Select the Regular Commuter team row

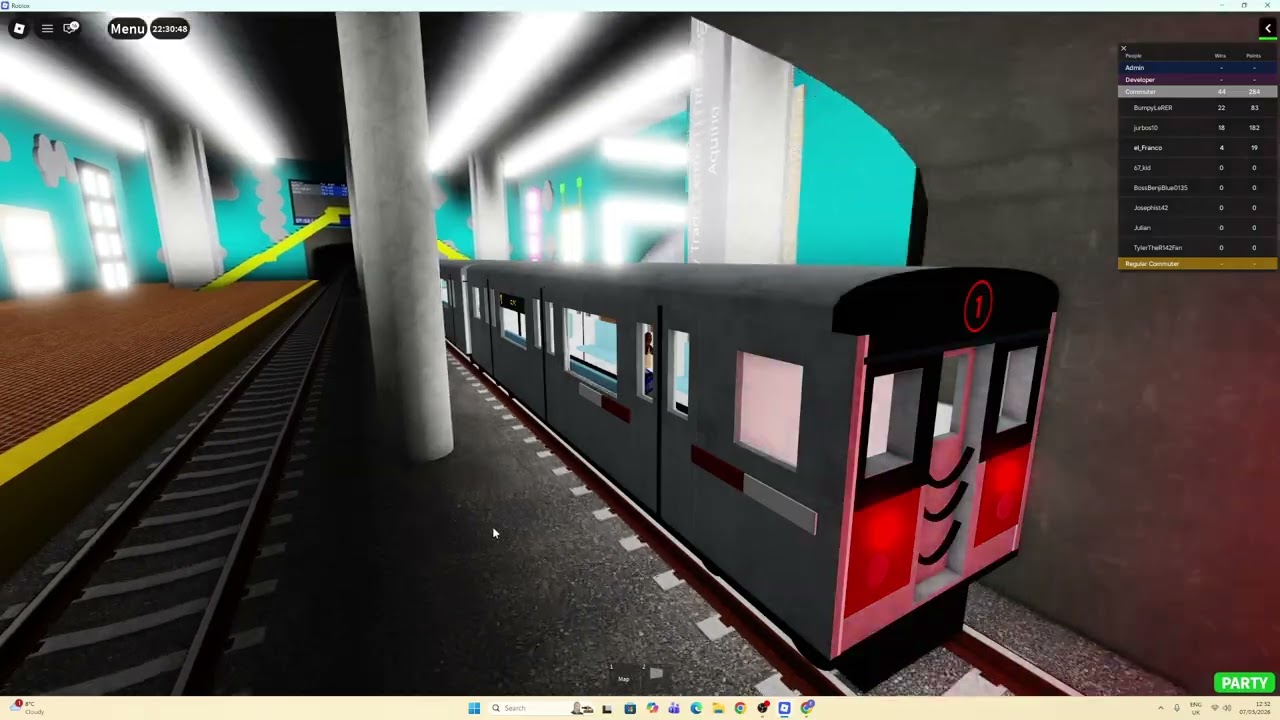(x=1197, y=264)
